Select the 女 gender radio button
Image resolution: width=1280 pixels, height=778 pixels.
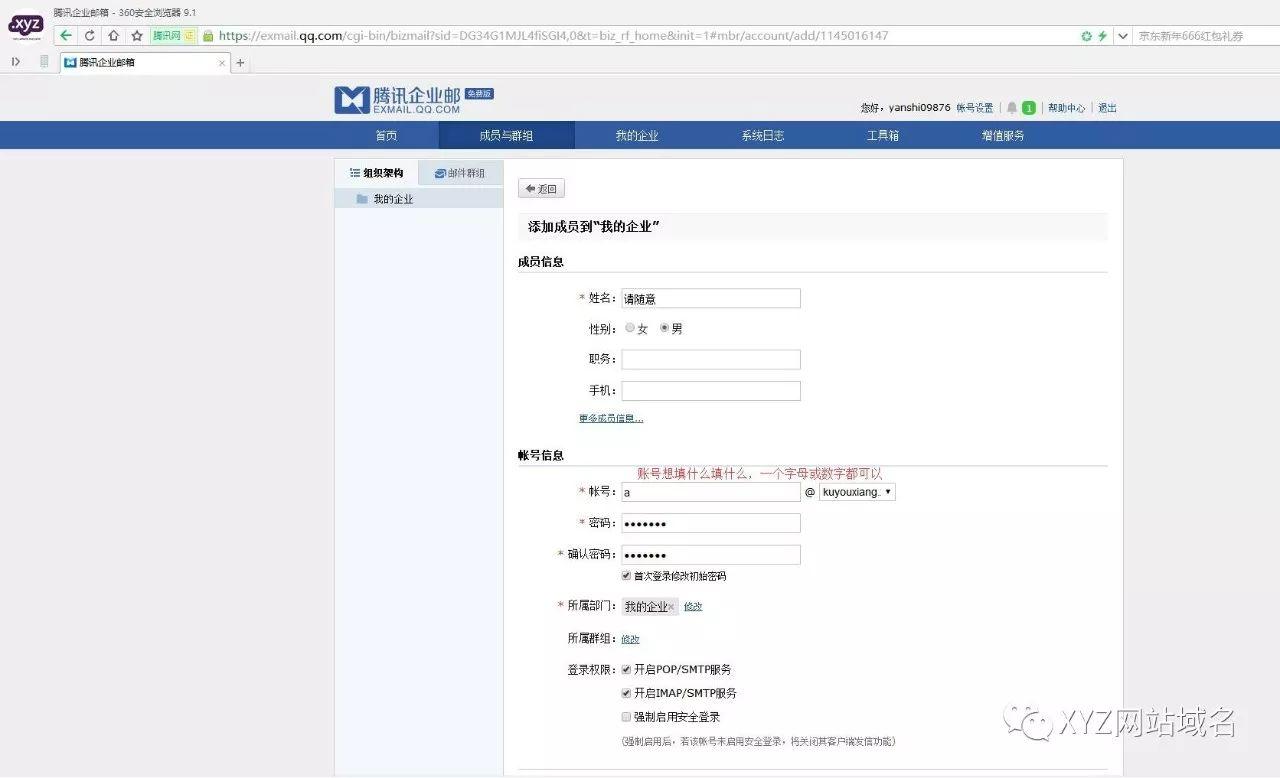tap(630, 327)
